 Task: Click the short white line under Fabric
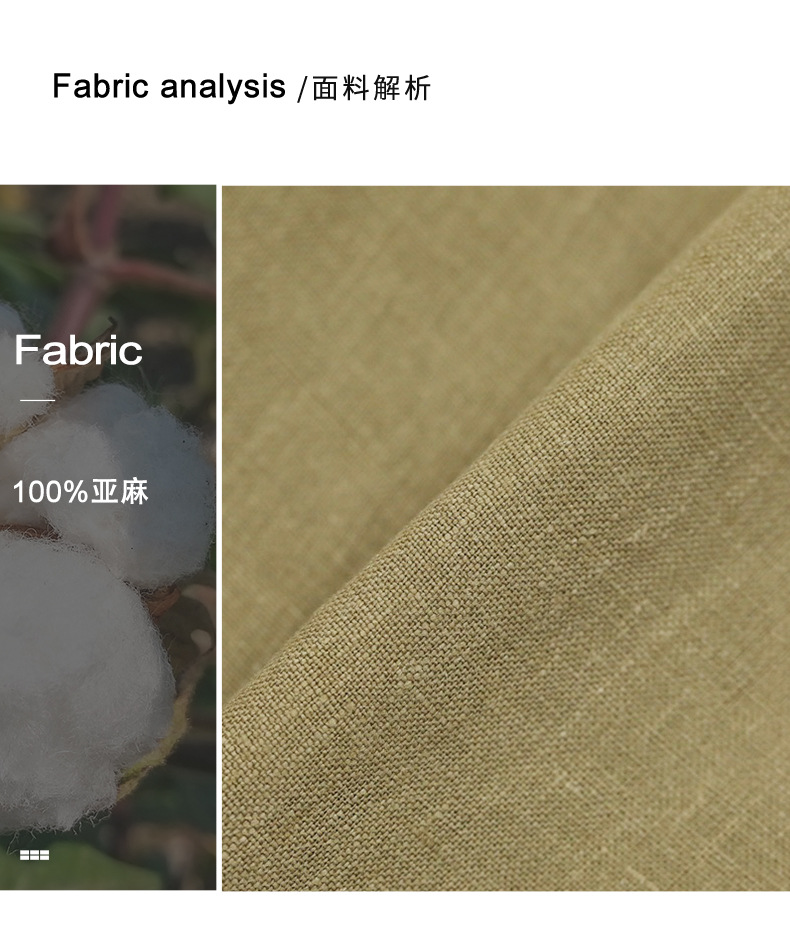(x=38, y=400)
